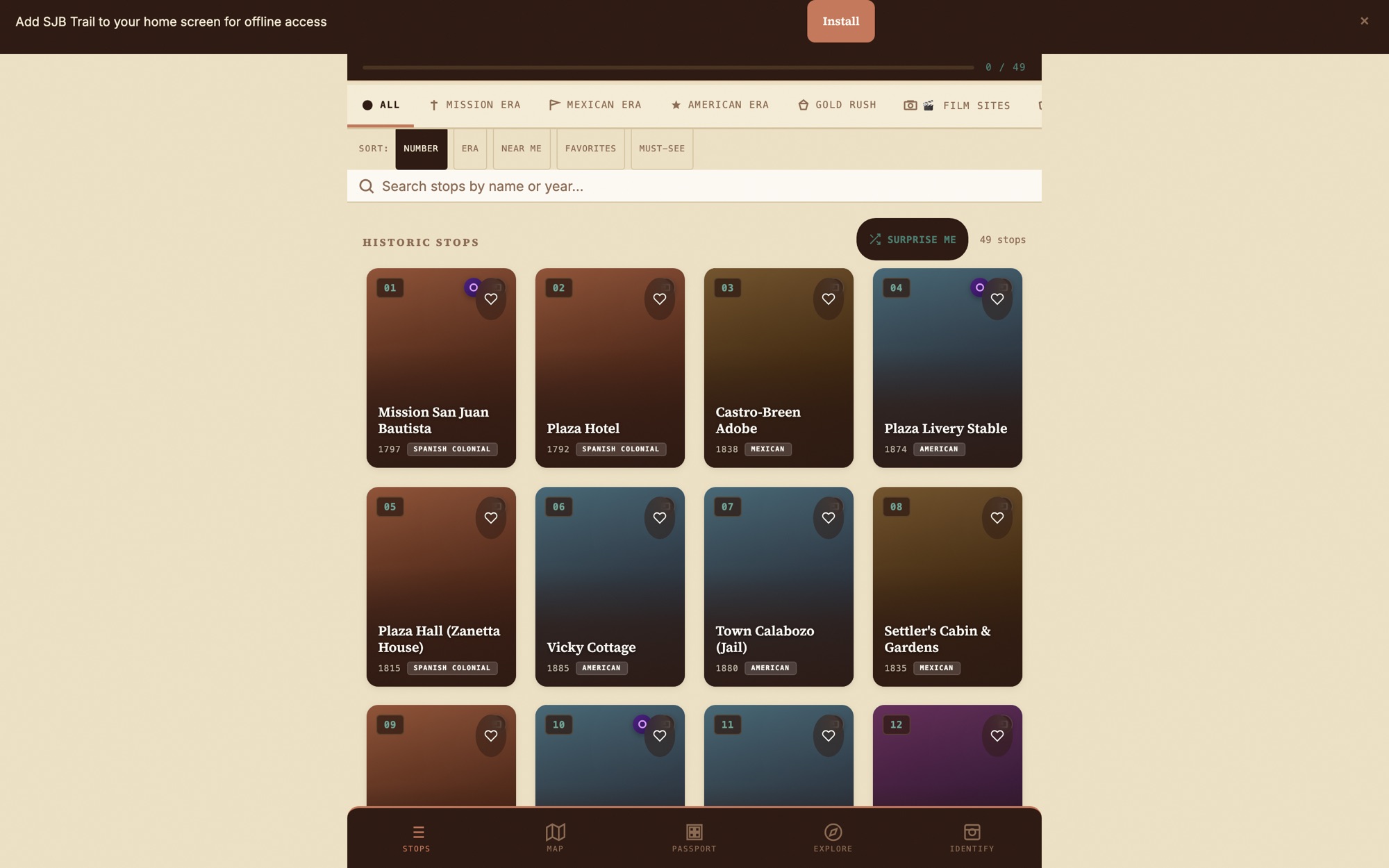The width and height of the screenshot is (1389, 868).
Task: Toggle favorite heart on card 09
Action: click(x=491, y=736)
